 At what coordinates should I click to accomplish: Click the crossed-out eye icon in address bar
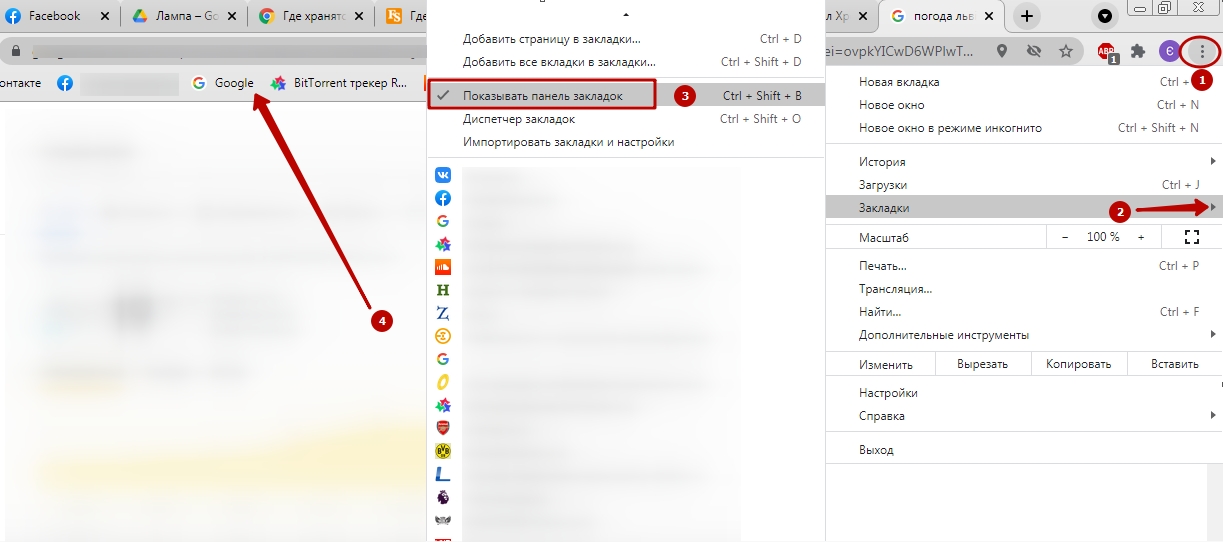(x=1034, y=51)
